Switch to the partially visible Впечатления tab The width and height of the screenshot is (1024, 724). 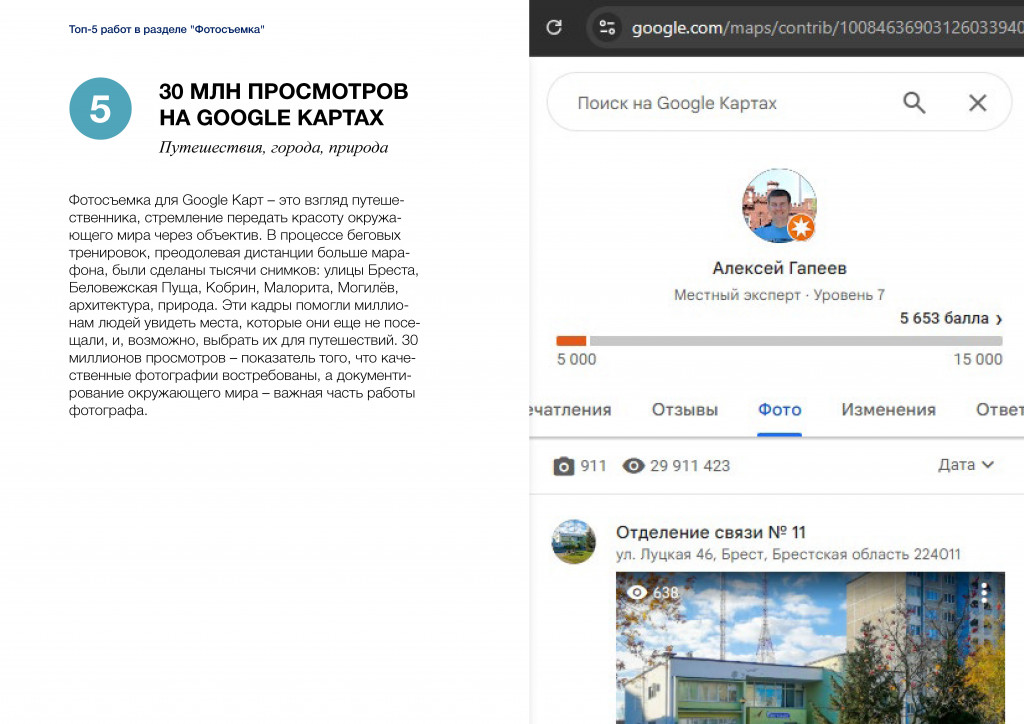pos(570,410)
